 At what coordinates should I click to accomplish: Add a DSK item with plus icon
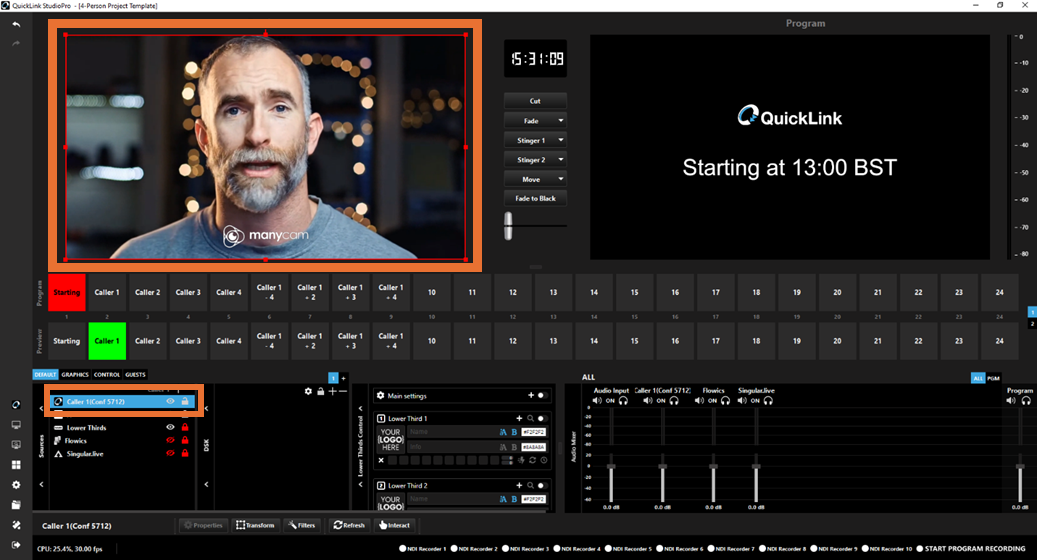[332, 391]
